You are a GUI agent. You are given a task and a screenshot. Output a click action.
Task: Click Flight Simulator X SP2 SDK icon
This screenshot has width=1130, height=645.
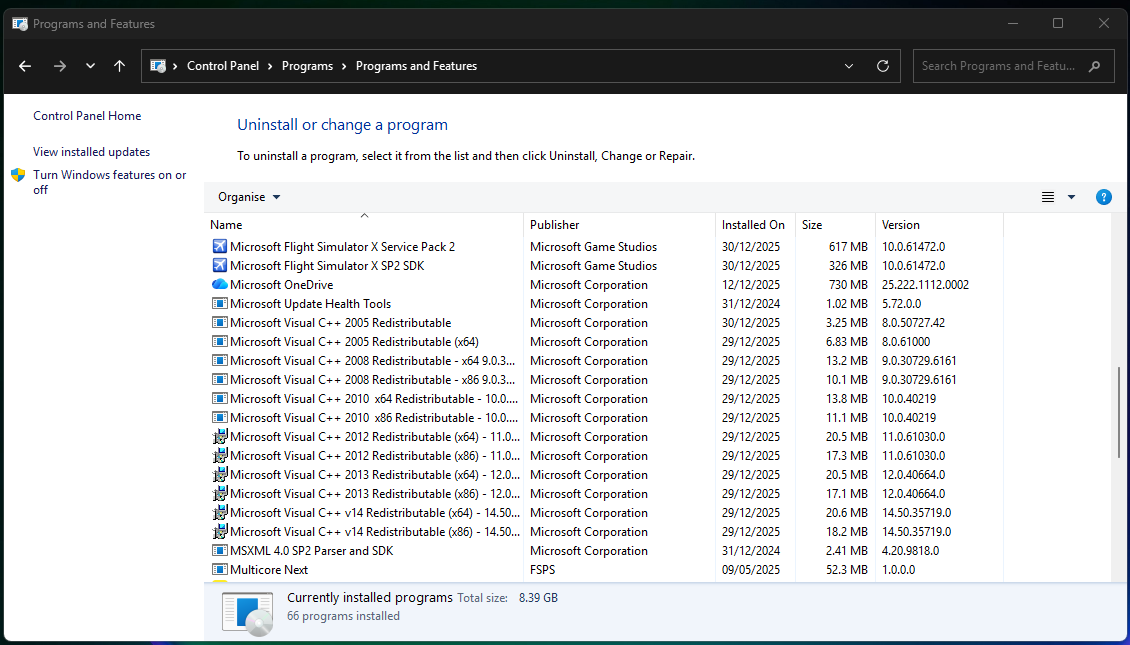[x=220, y=266]
